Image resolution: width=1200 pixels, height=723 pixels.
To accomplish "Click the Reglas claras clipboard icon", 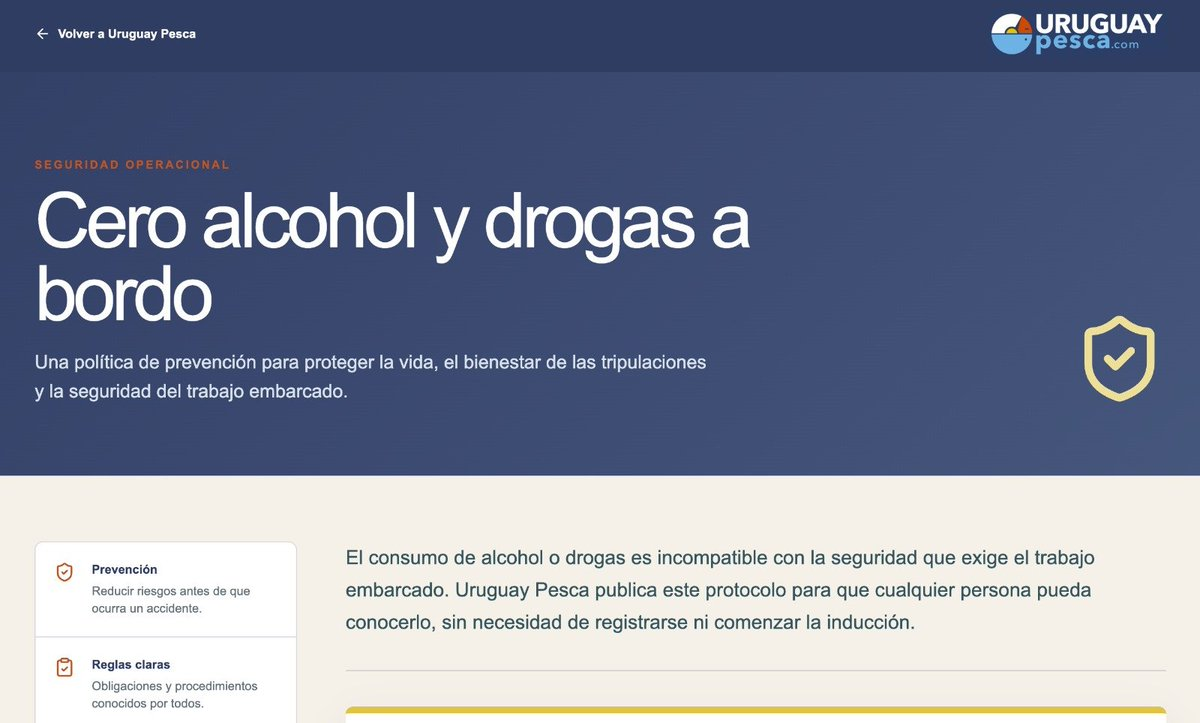I will click(65, 667).
